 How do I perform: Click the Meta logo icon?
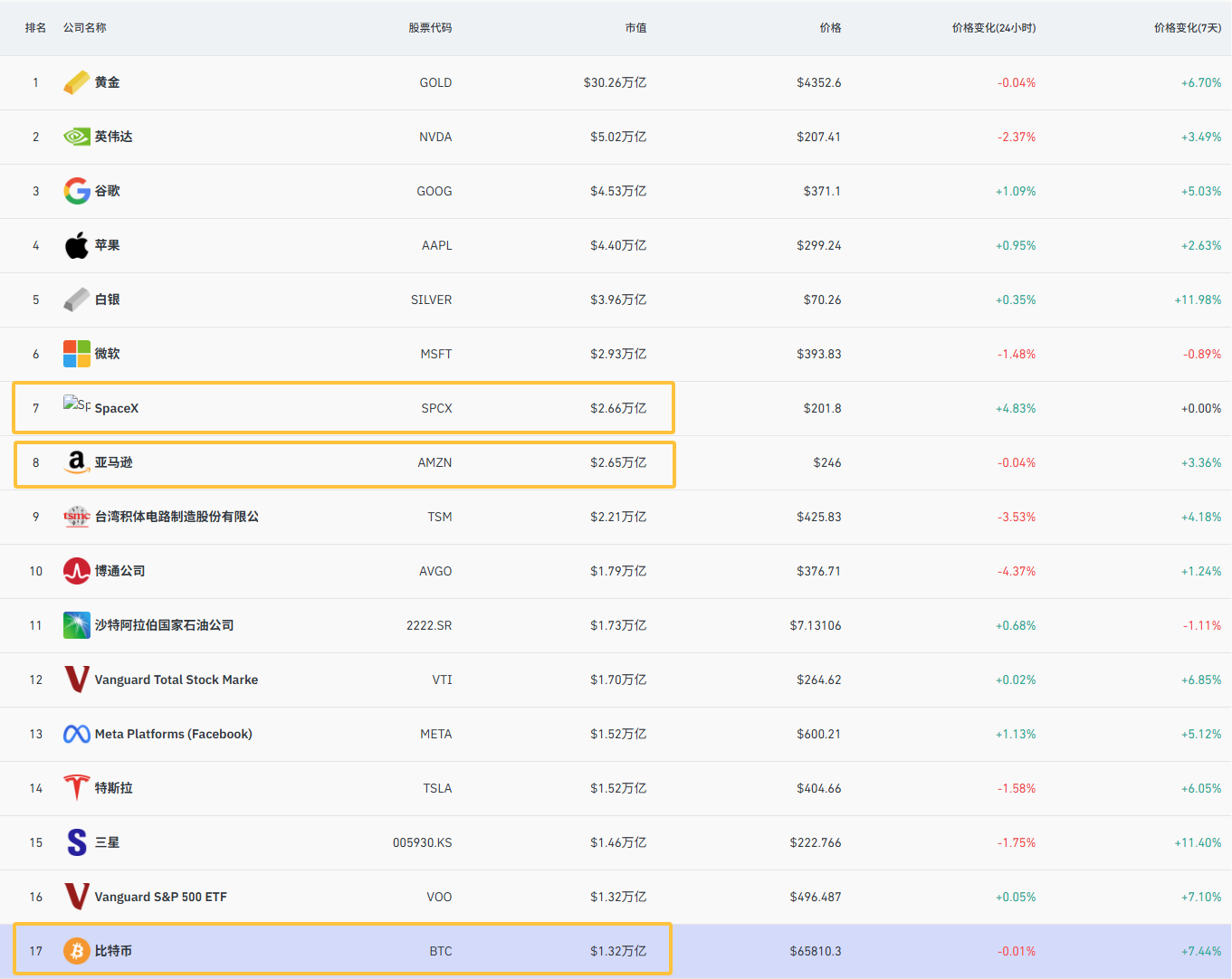[77, 734]
